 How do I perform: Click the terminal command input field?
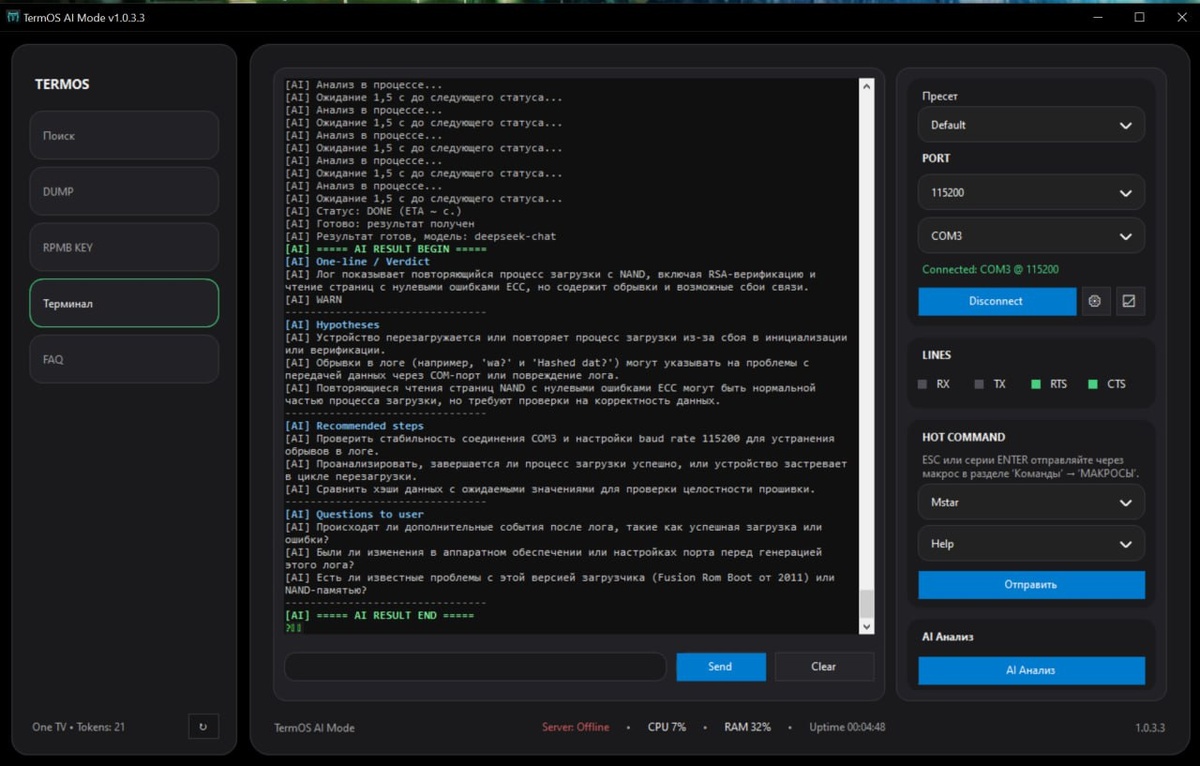(475, 667)
